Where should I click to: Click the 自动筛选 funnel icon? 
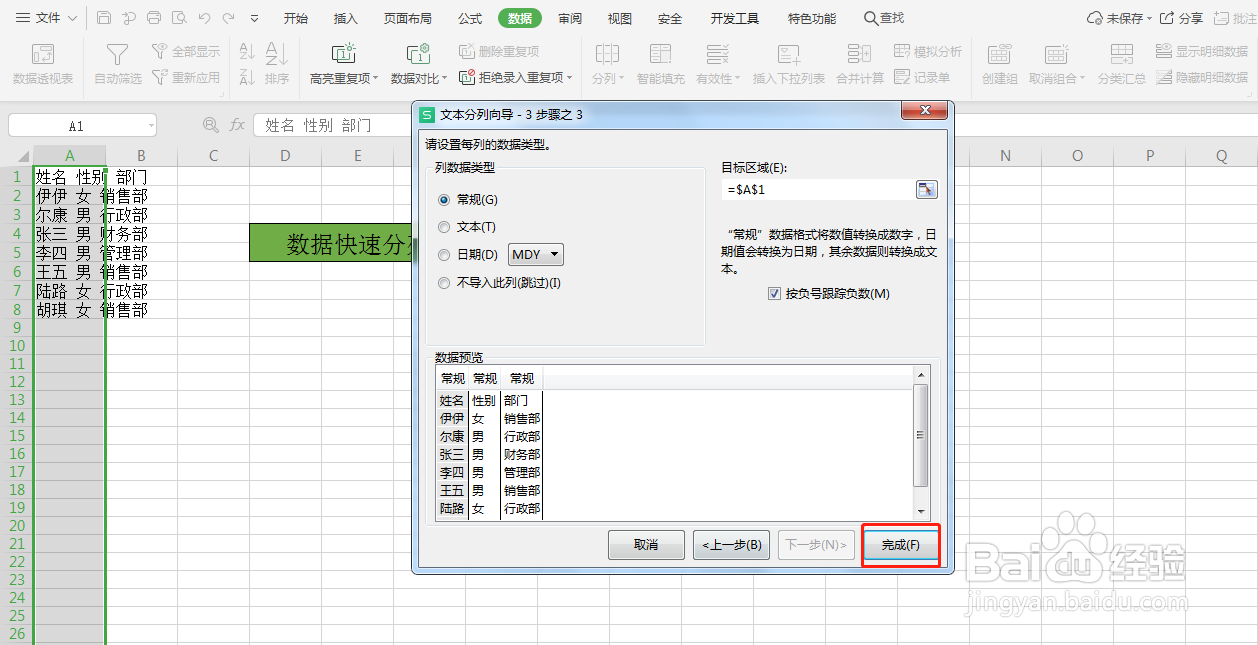coord(118,55)
